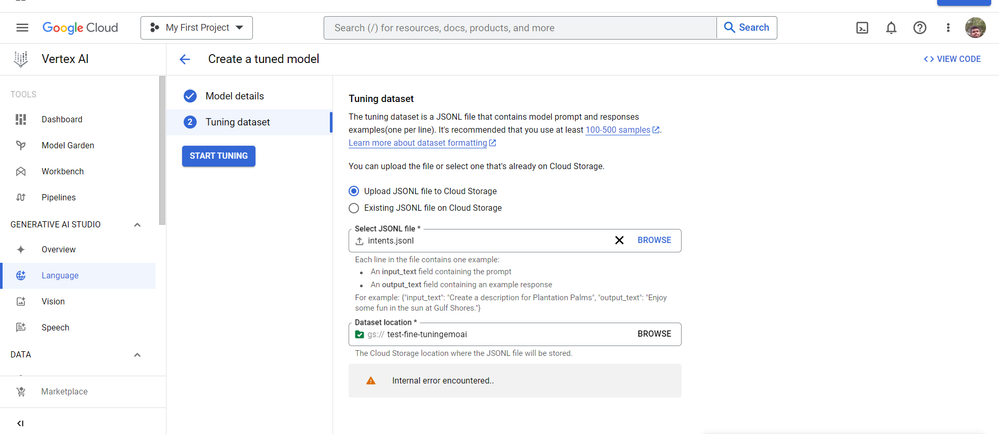
Task: Collapse the Generative AI Studio section
Action: [x=137, y=224]
